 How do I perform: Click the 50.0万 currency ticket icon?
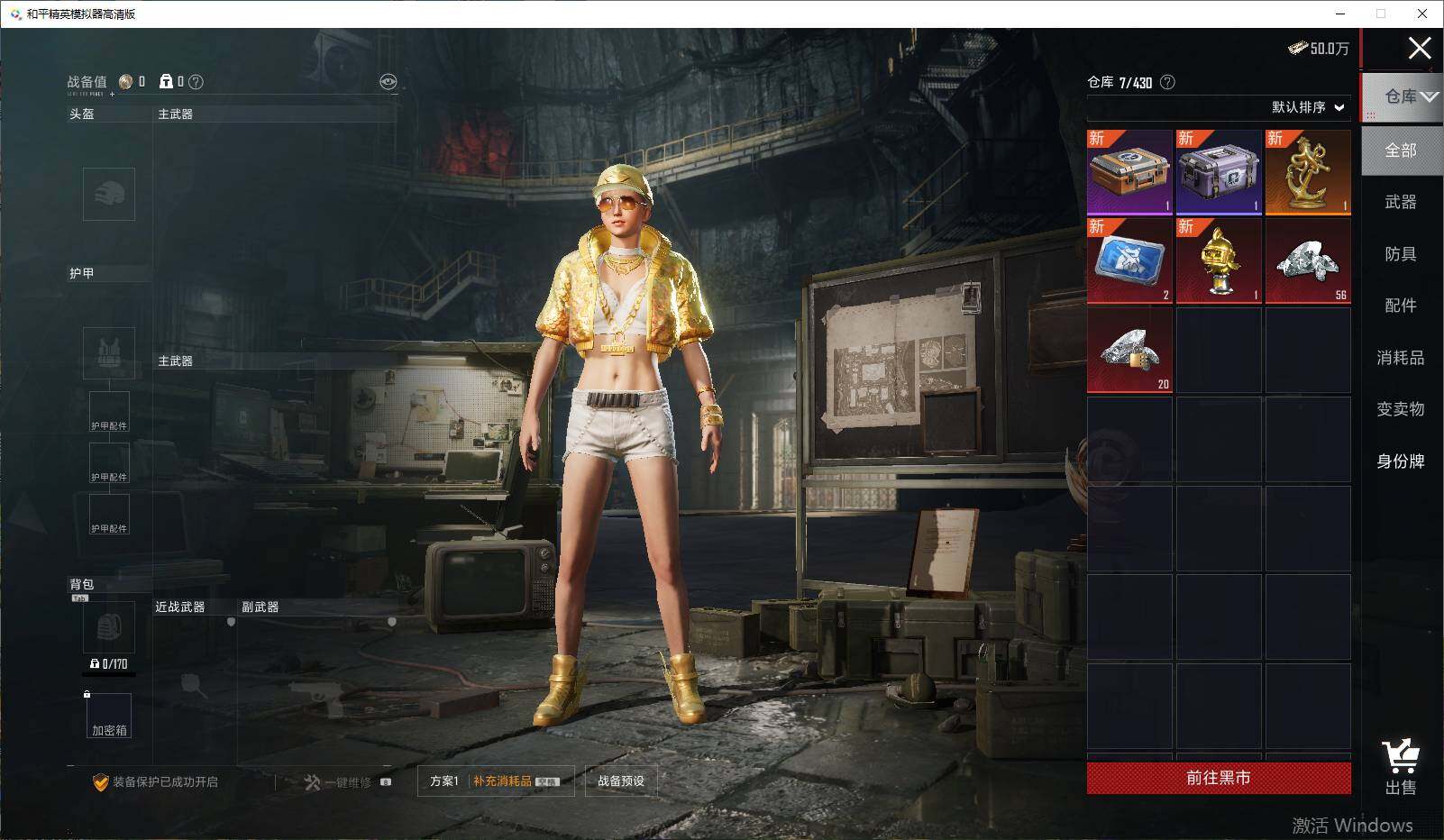[x=1297, y=48]
